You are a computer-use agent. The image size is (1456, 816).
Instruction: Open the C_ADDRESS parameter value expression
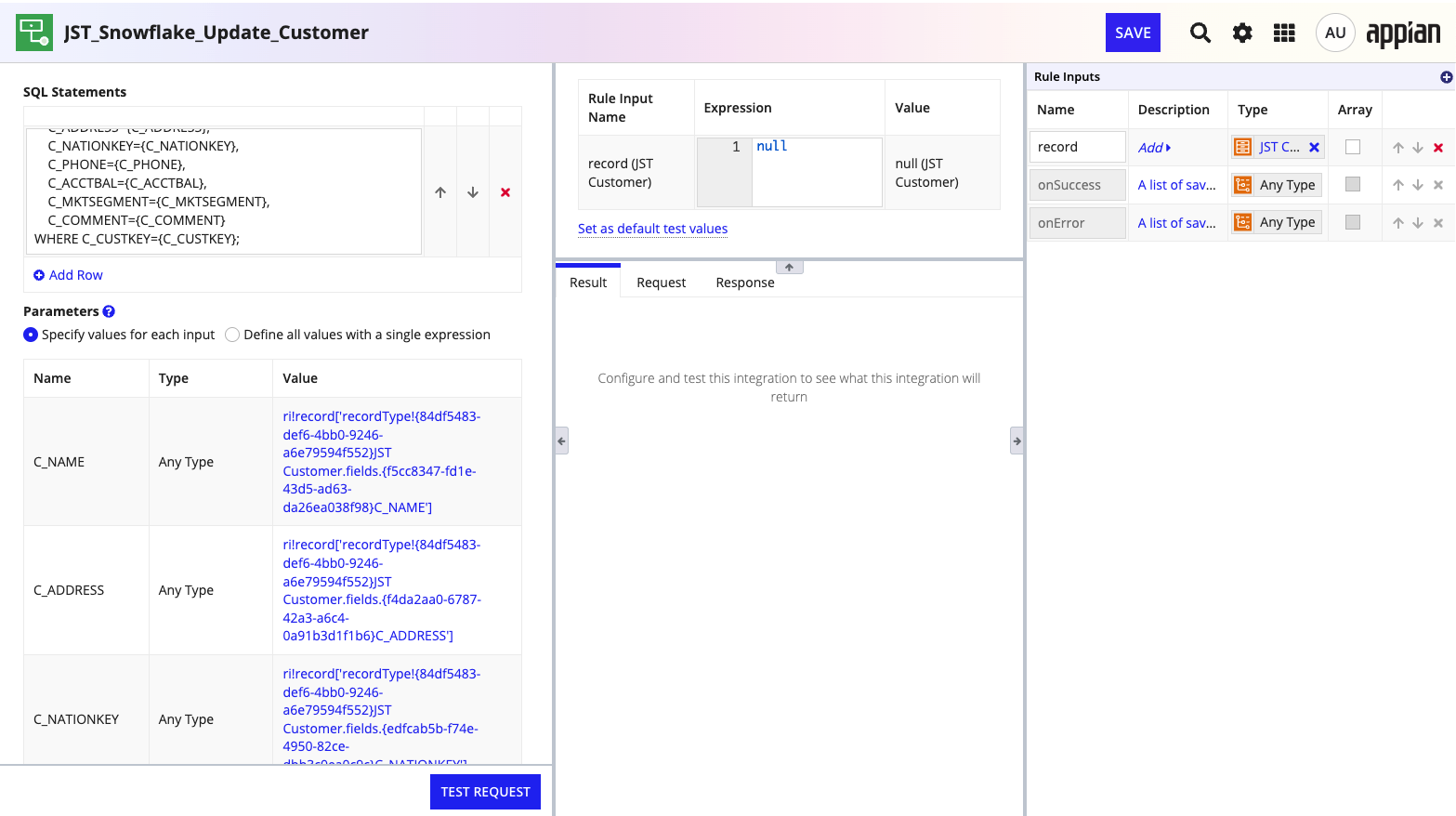(382, 590)
